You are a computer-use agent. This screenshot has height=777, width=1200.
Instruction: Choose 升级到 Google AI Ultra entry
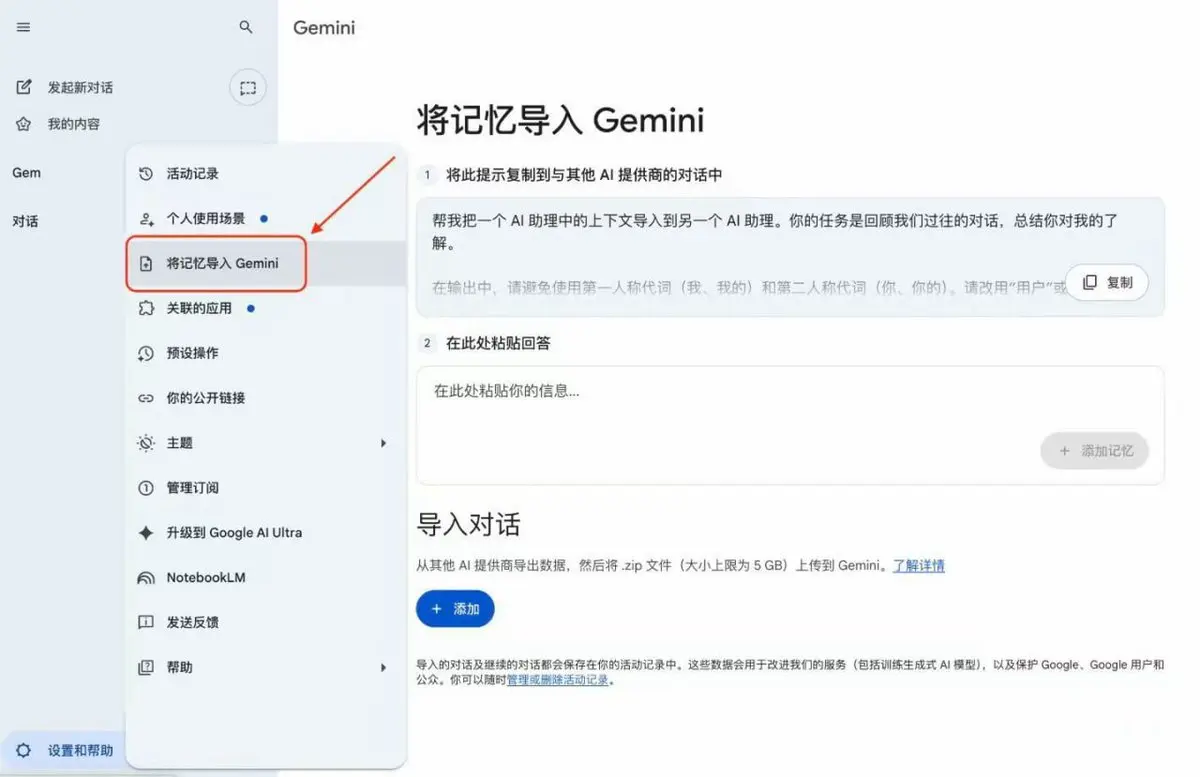(x=265, y=533)
